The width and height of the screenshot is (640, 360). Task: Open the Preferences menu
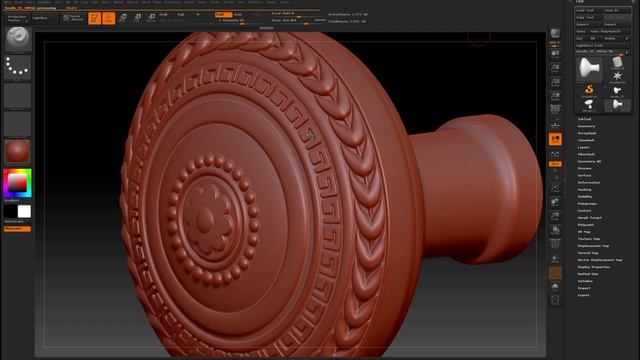click(173, 2)
